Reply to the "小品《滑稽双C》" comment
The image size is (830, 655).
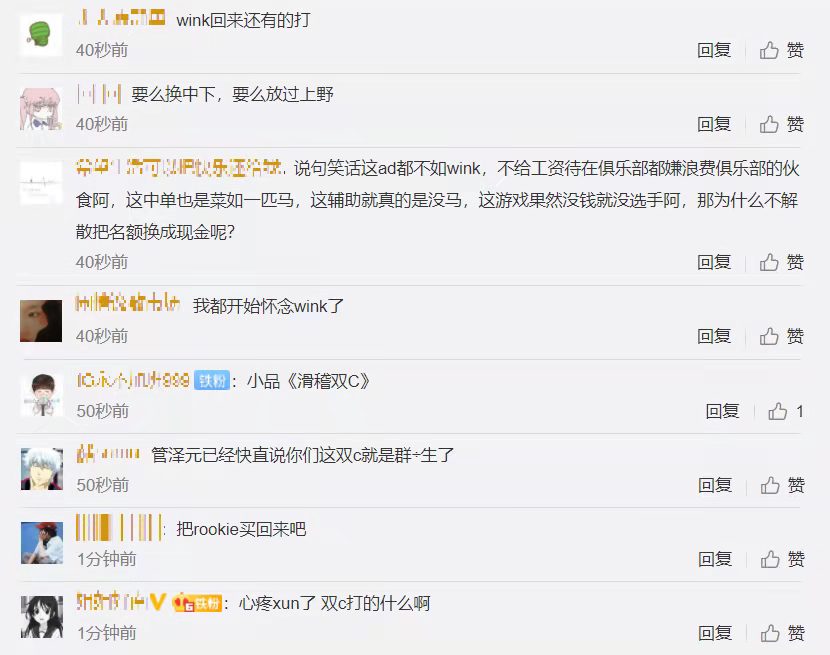pyautogui.click(x=723, y=411)
